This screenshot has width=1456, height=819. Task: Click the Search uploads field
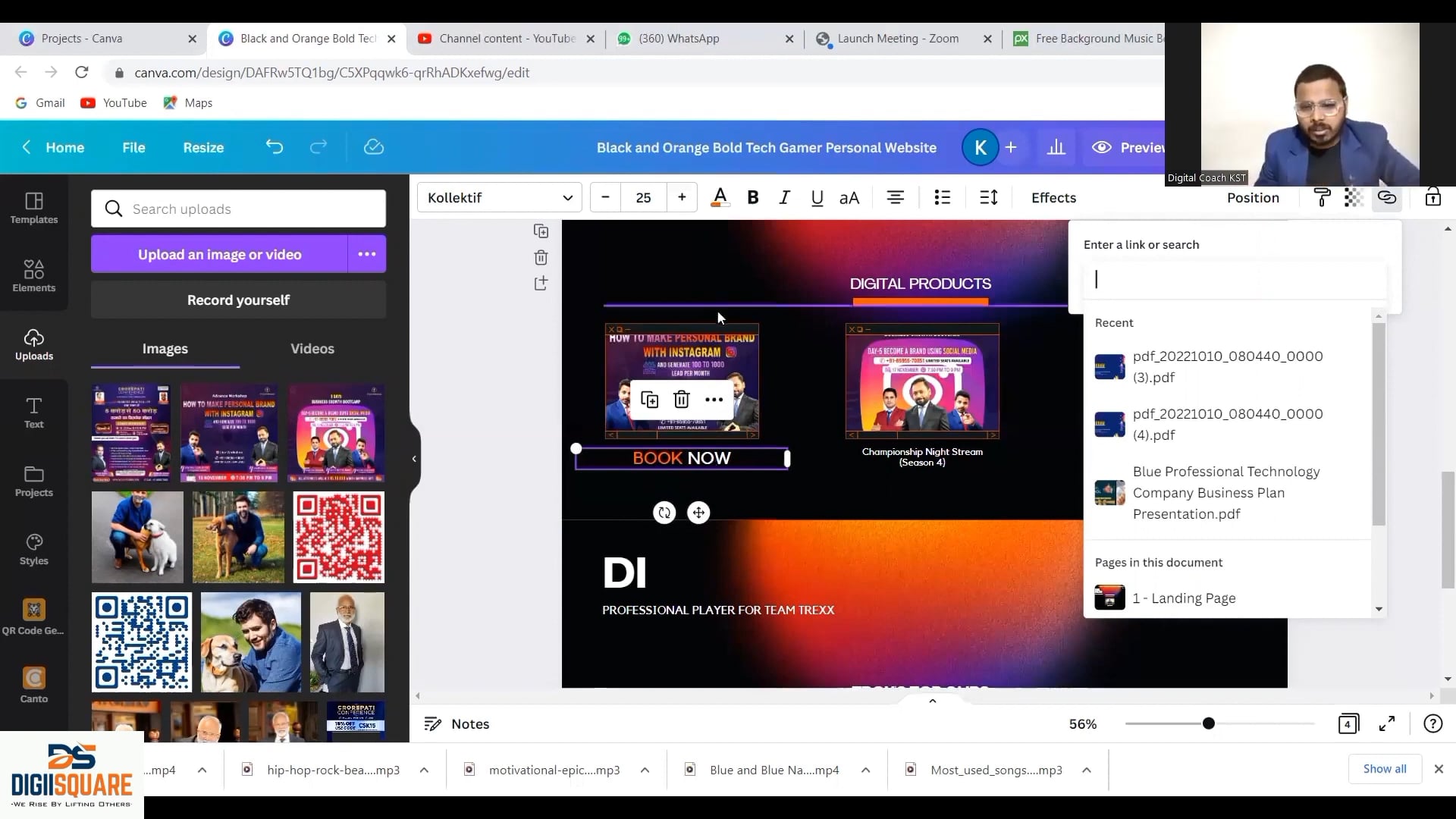(238, 209)
